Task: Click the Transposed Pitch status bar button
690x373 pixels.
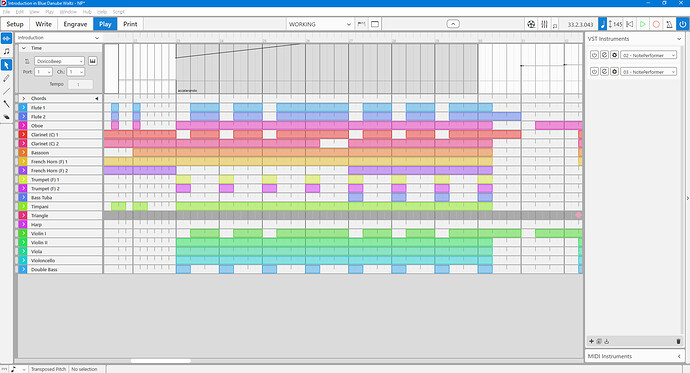Action: 48,369
